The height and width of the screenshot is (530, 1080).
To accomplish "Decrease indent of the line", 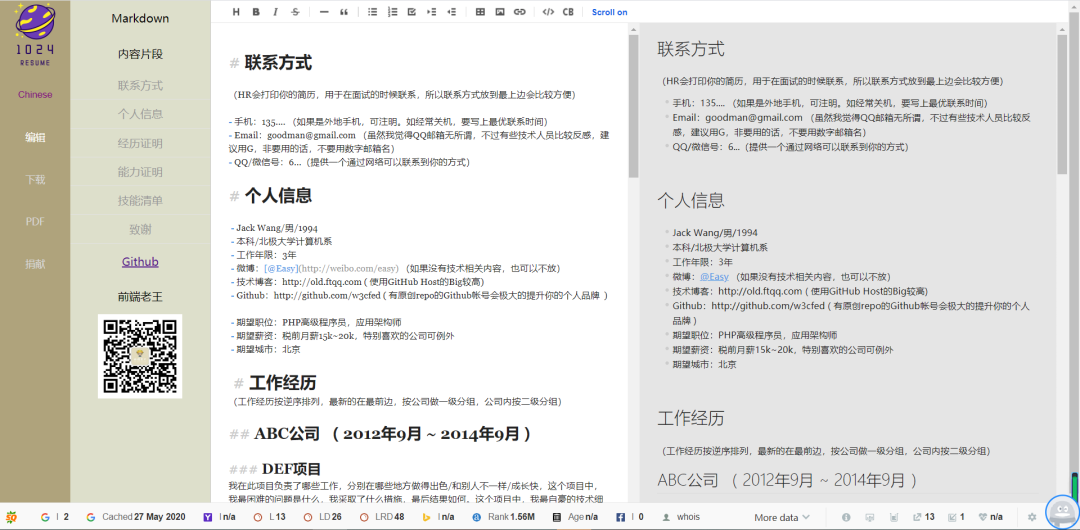I will 451,12.
